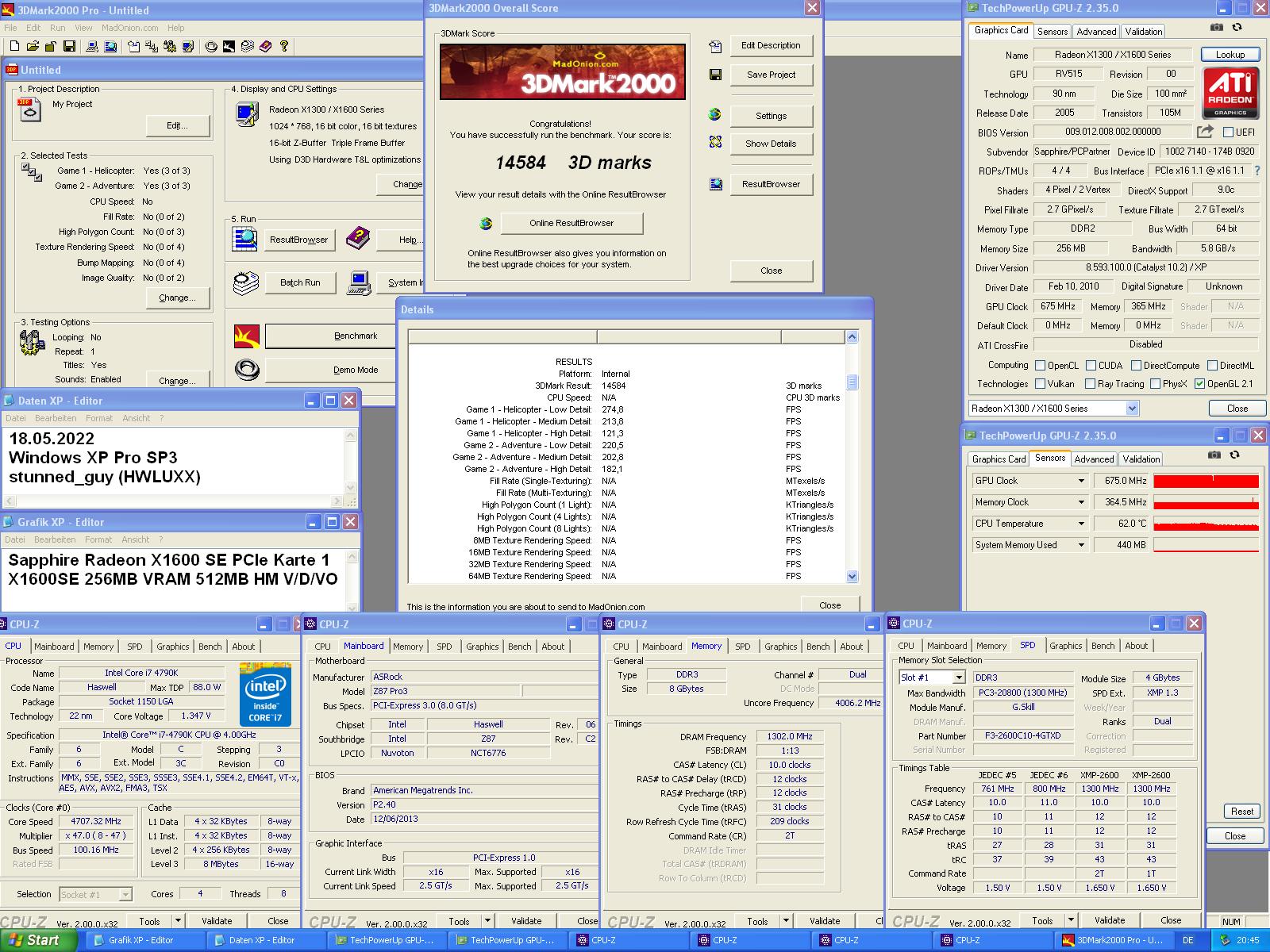Toggle the Ray Tracing checkbox
Image resolution: width=1270 pixels, height=952 pixels.
click(1091, 384)
